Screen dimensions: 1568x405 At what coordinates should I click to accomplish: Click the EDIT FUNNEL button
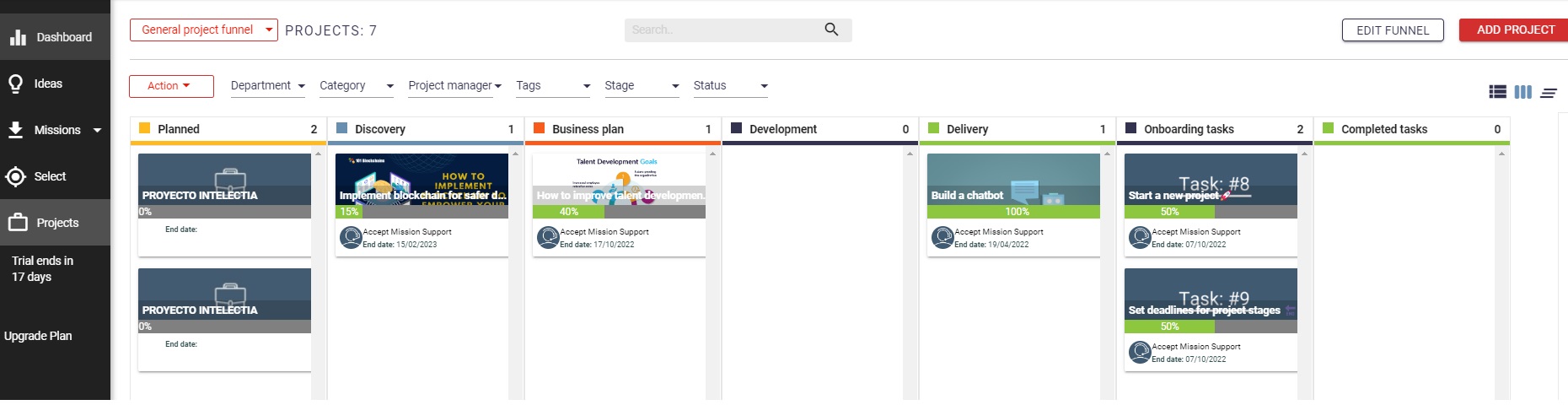click(x=1392, y=30)
